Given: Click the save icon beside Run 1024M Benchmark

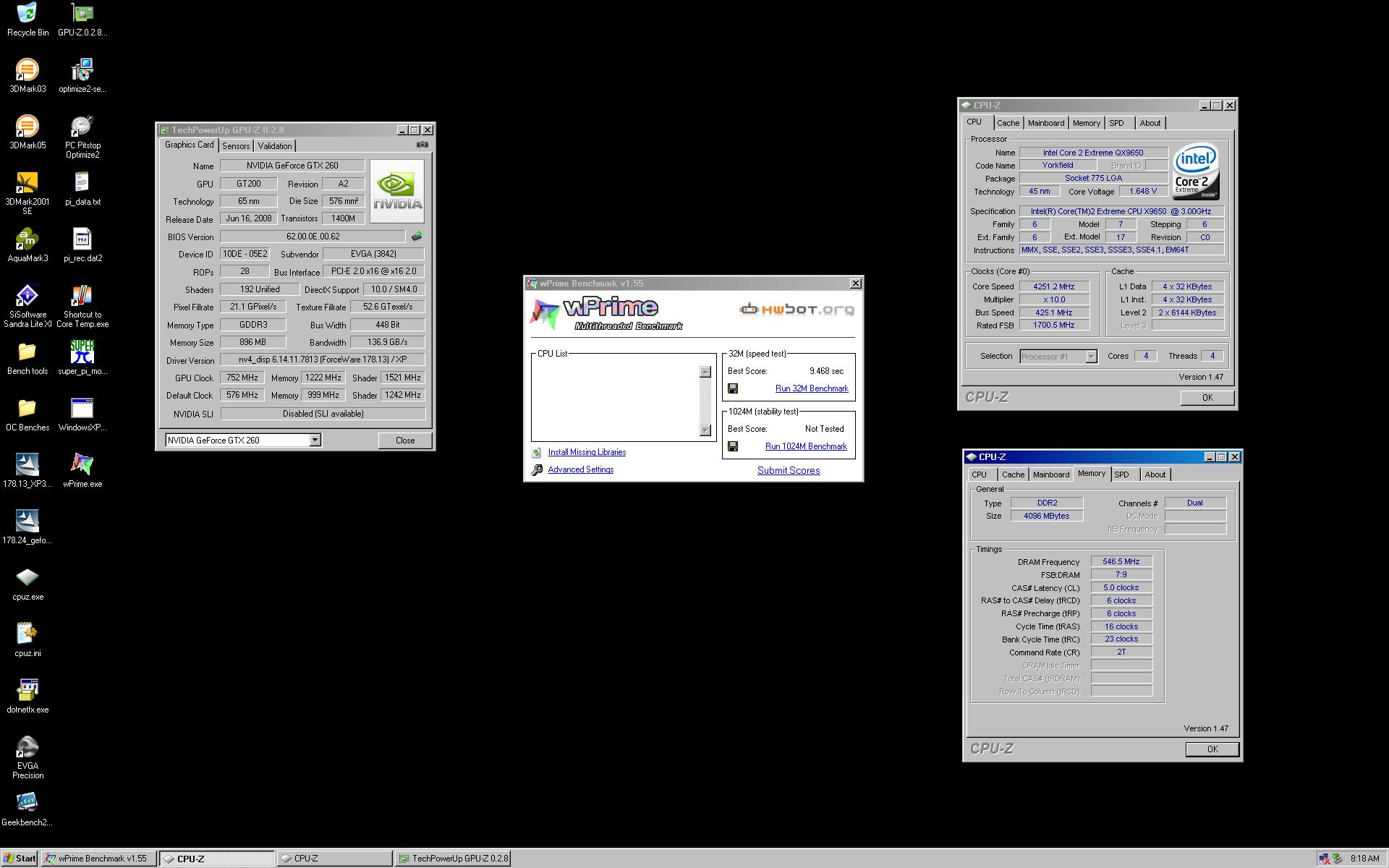Looking at the screenshot, I should 733,446.
